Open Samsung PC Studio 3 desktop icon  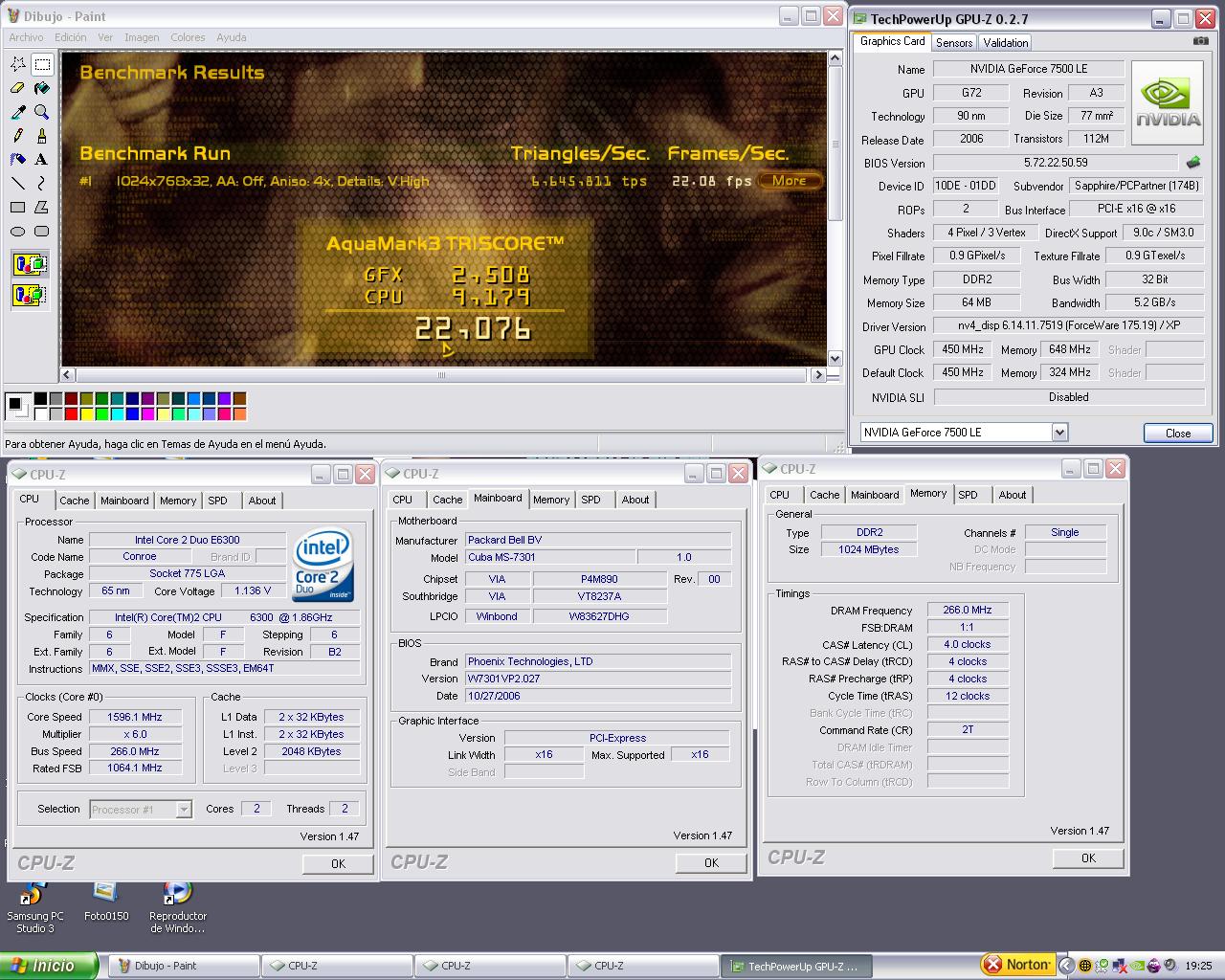[35, 907]
